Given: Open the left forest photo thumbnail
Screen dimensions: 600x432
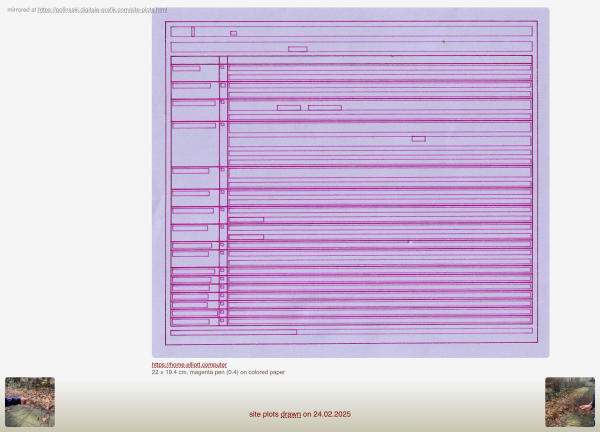Looking at the screenshot, I should coord(30,402).
